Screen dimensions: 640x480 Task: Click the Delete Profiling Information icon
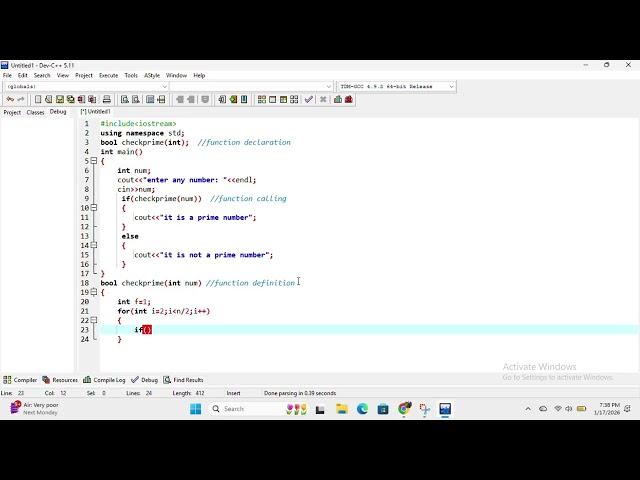coord(349,99)
